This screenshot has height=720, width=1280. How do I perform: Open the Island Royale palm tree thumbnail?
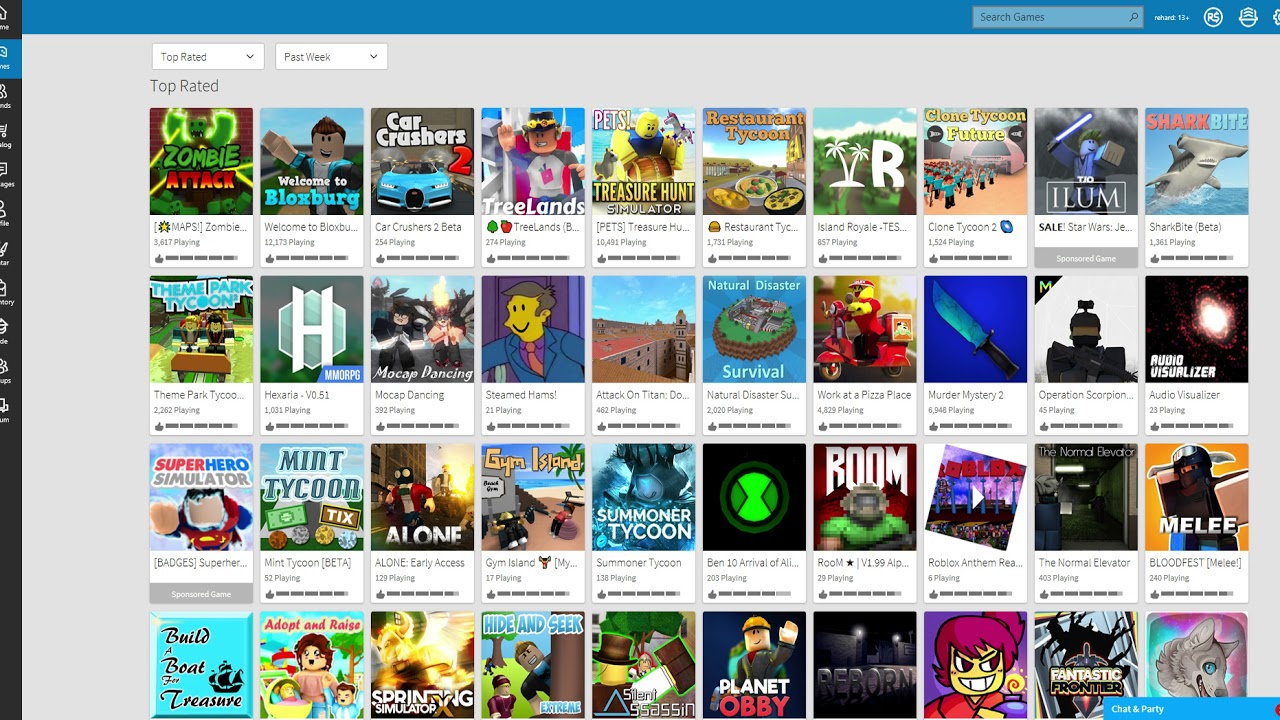tap(865, 161)
